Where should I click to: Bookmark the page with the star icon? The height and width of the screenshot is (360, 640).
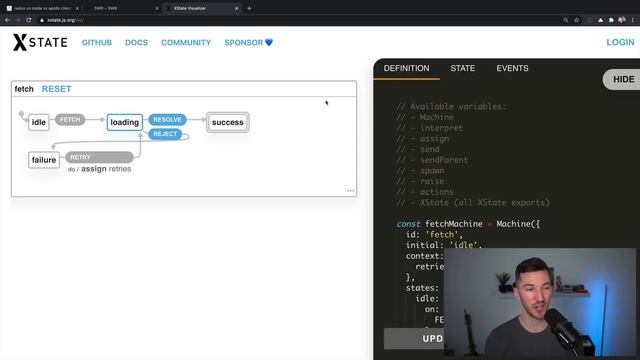[576, 20]
